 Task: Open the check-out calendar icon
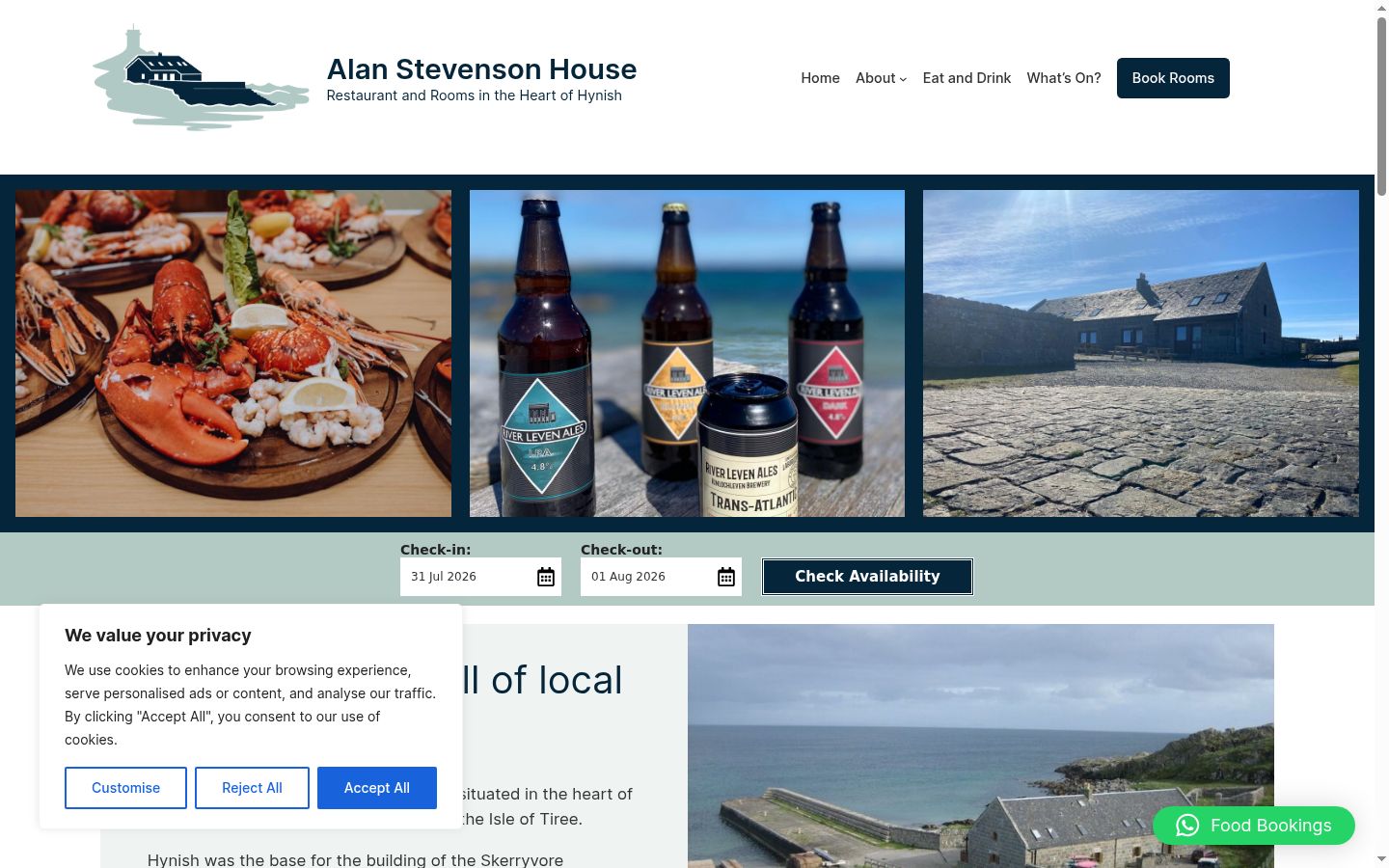(726, 577)
